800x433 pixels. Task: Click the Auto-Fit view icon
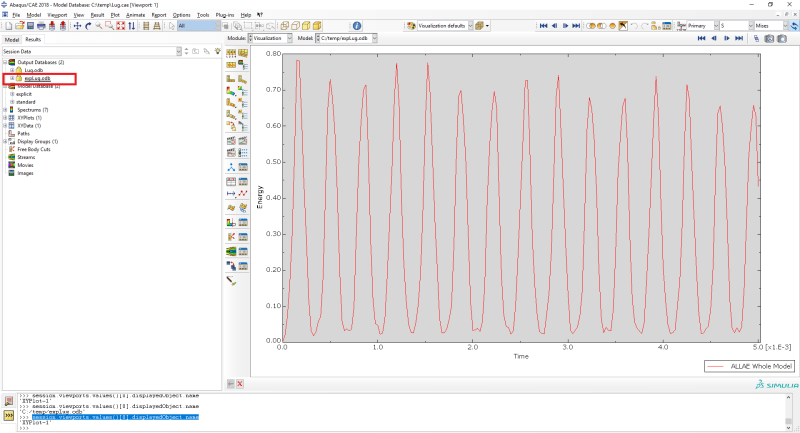120,26
